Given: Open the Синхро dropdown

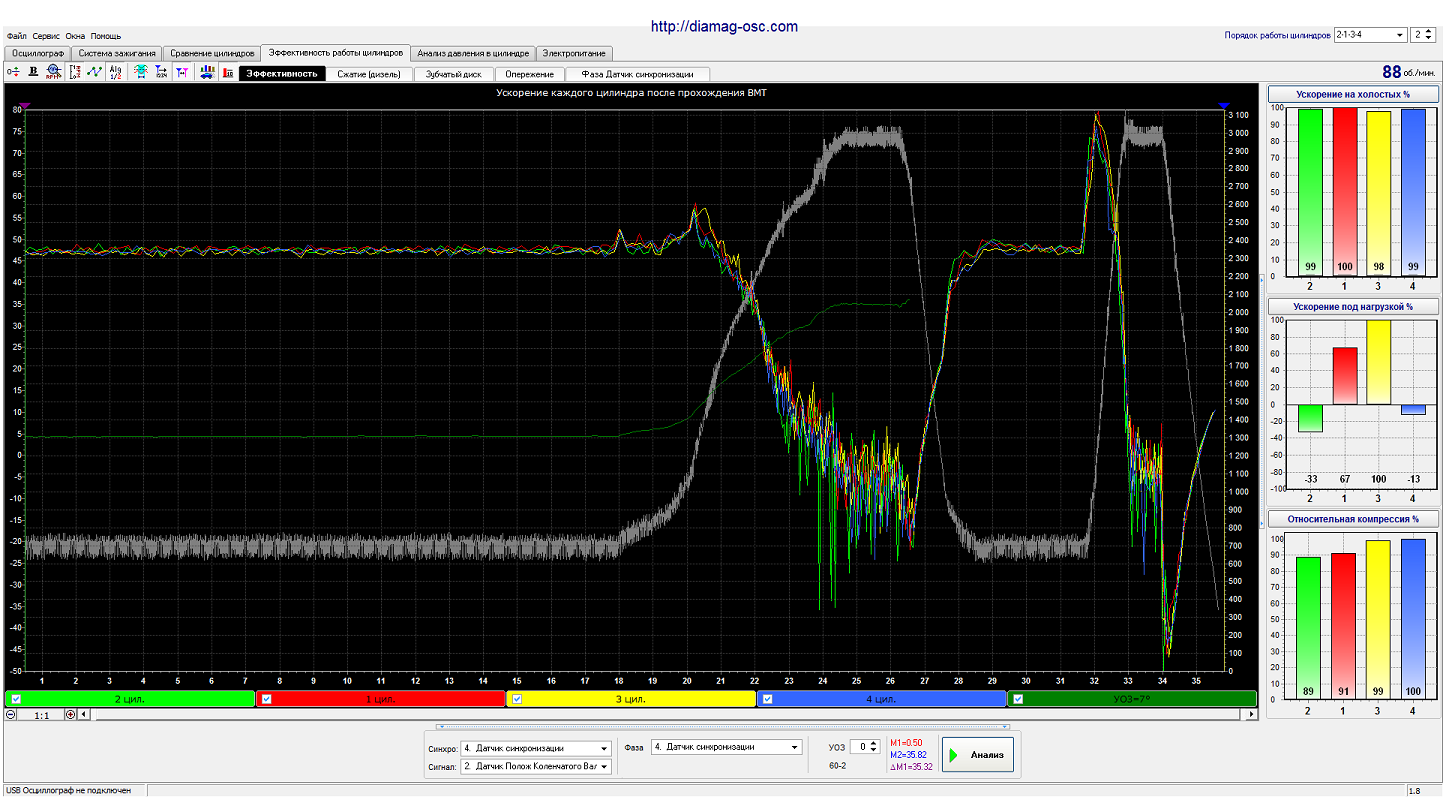Looking at the screenshot, I should click(536, 748).
